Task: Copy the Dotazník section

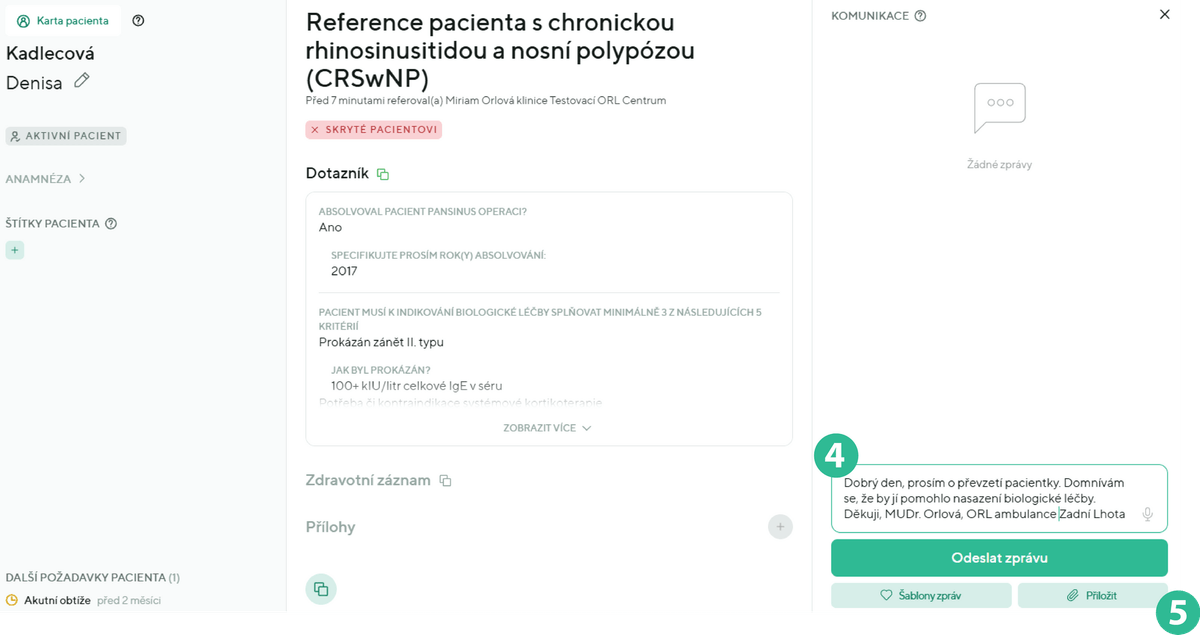Action: (x=382, y=174)
